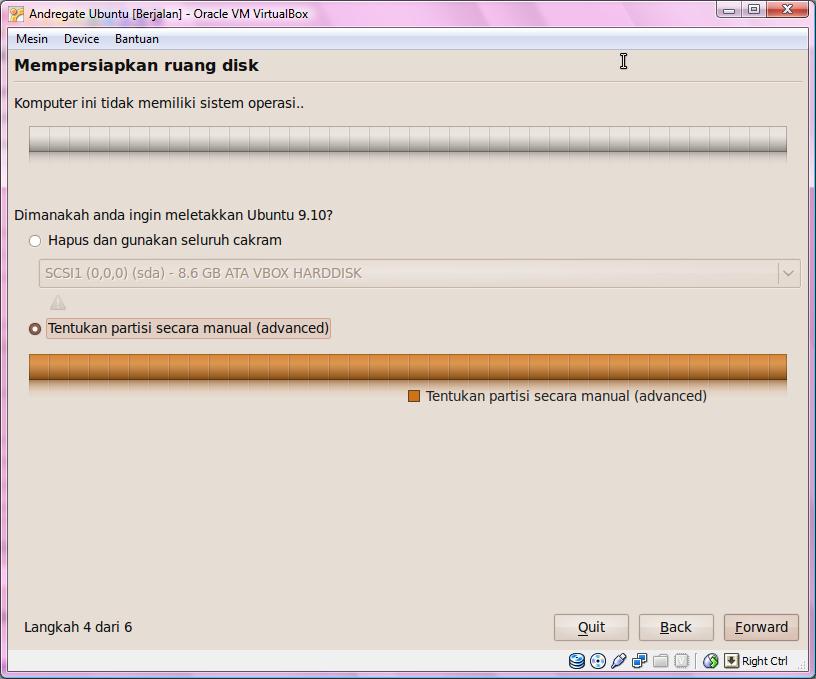Viewport: 816px width, 679px height.
Task: Maximize the VirtualBox window
Action: coord(754,10)
